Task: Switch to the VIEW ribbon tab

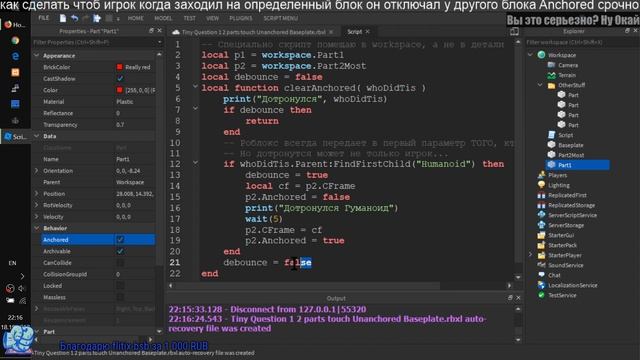Action: [212, 18]
